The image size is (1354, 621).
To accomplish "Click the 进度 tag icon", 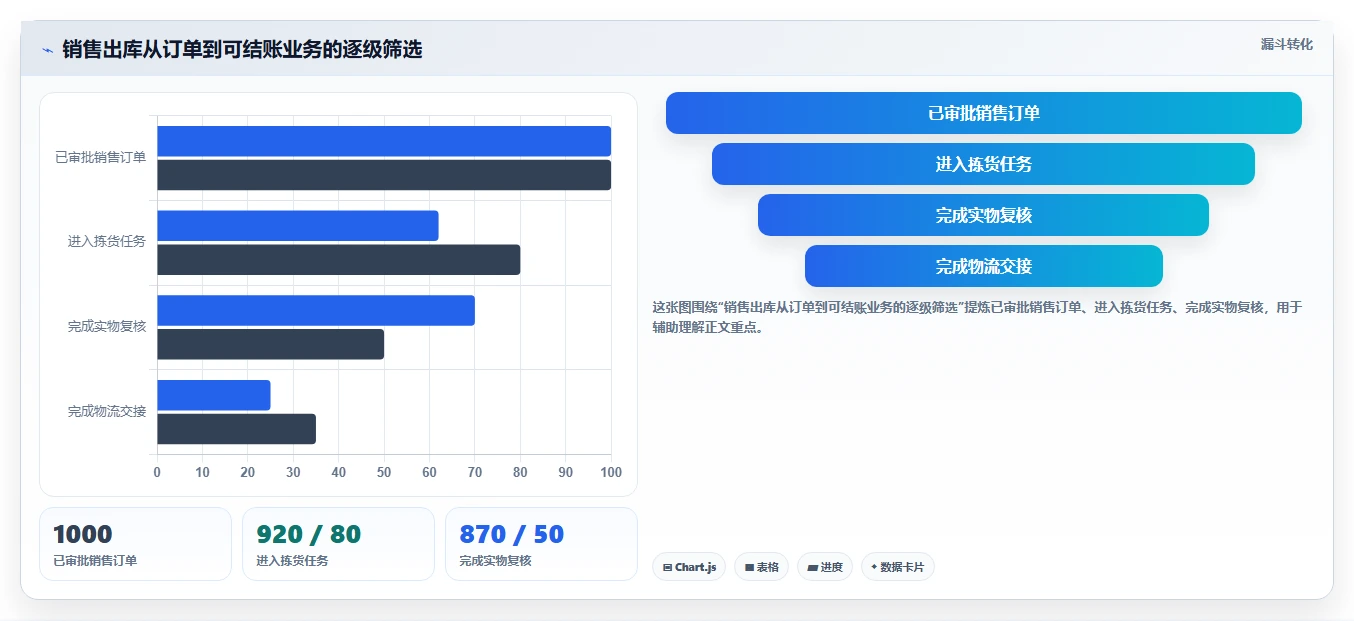I will 812,567.
